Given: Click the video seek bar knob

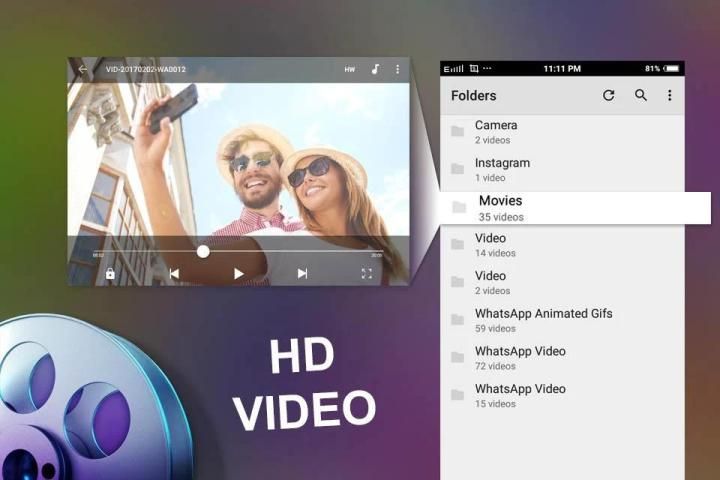Looking at the screenshot, I should coord(203,251).
